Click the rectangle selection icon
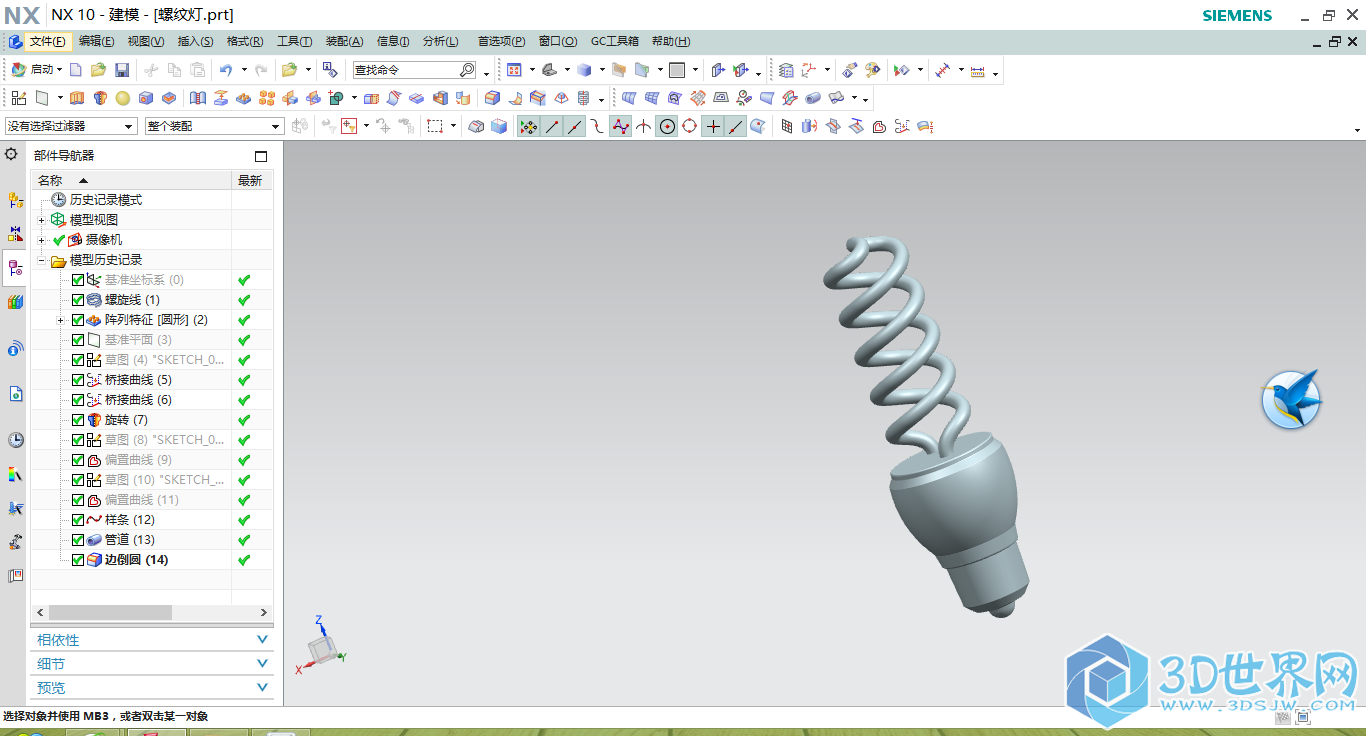Image resolution: width=1366 pixels, height=736 pixels. pos(435,126)
